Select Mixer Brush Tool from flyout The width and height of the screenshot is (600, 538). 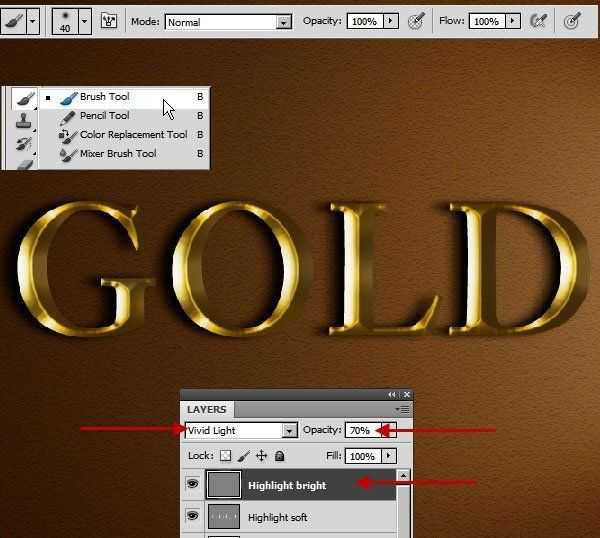(x=125, y=154)
